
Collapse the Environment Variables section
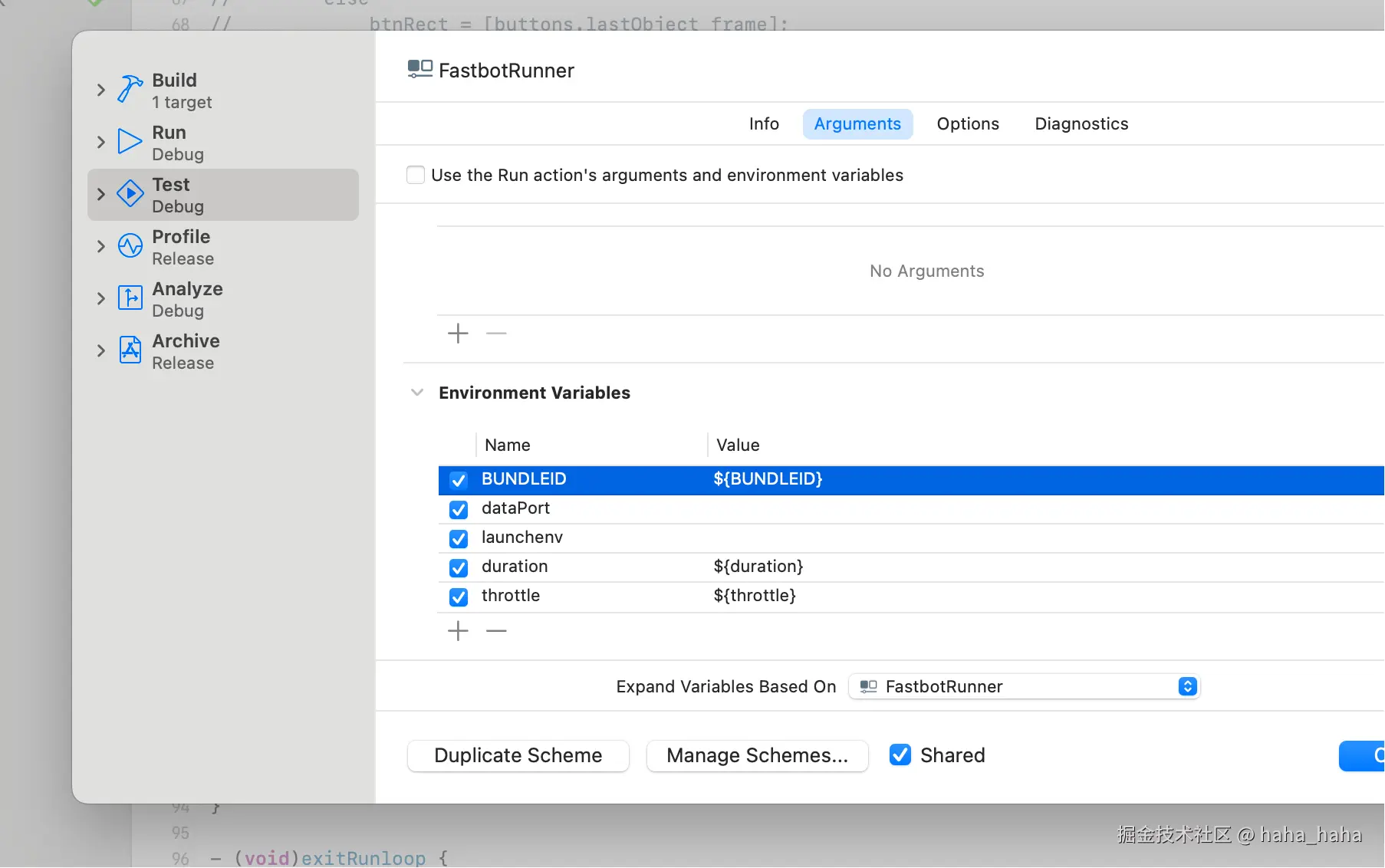[417, 393]
